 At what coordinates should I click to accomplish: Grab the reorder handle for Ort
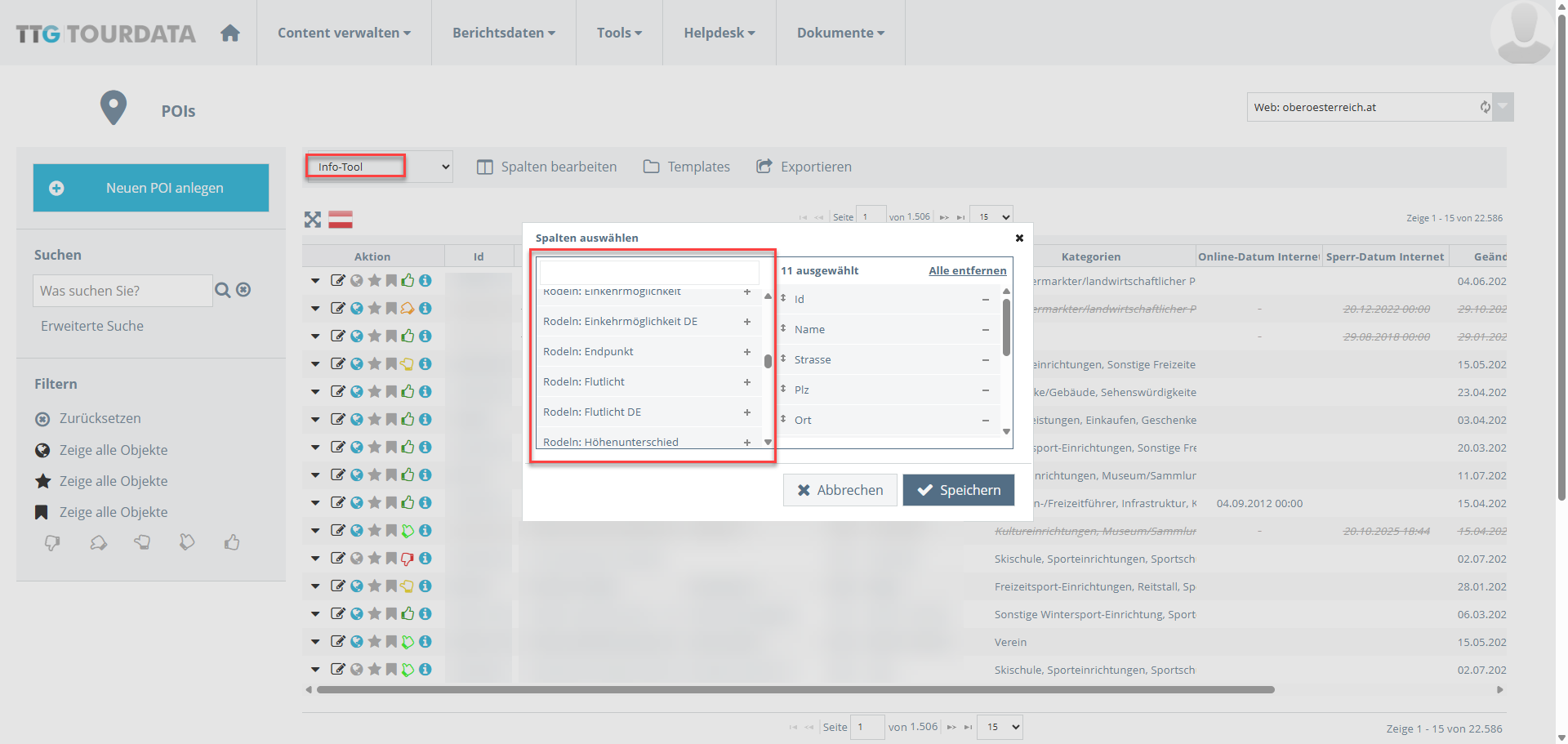783,419
